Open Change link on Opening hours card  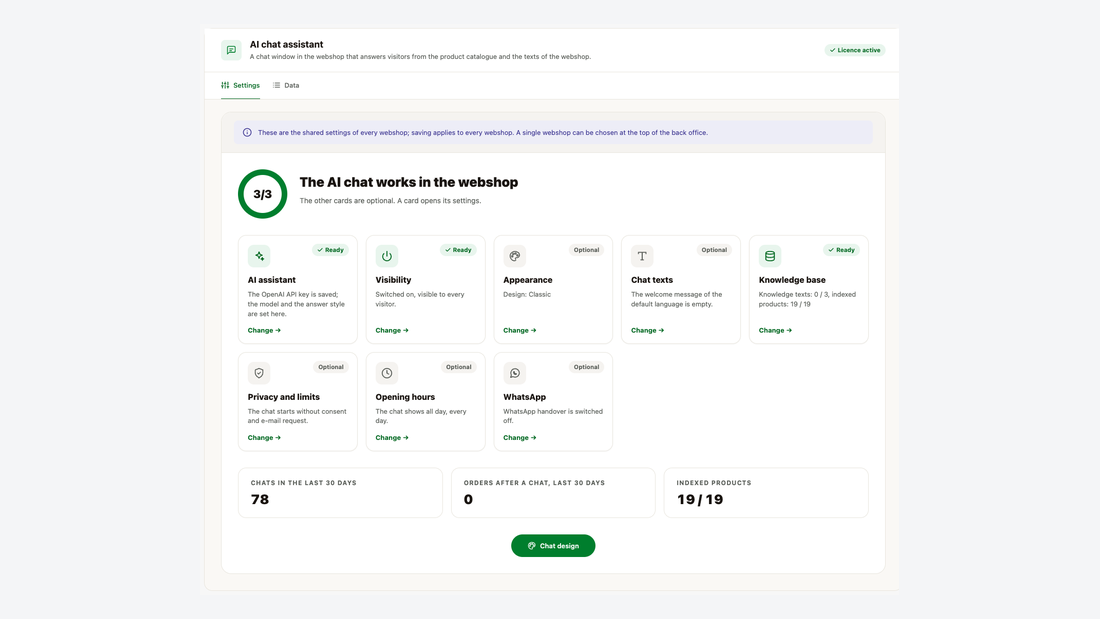[x=391, y=438]
